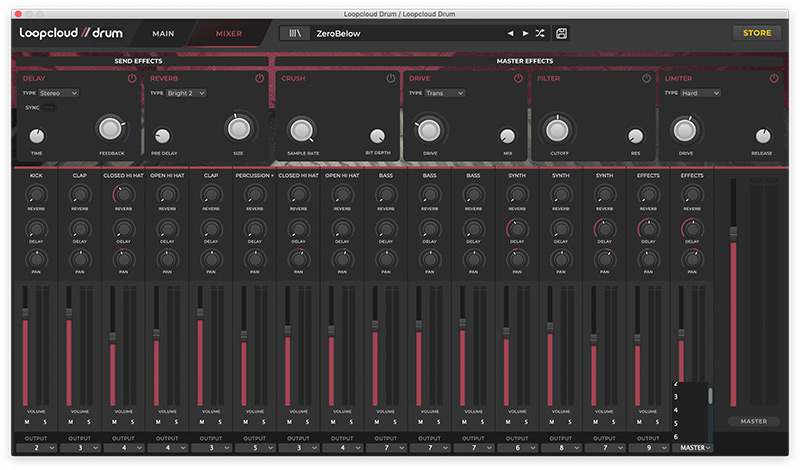Click the Crush BIT DEPTH knob
Screen dimensions: 800x470
click(x=377, y=136)
